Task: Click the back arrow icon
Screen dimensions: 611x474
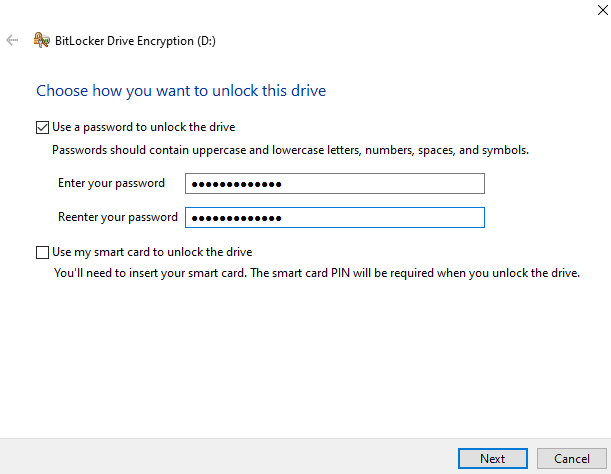Action: point(12,40)
